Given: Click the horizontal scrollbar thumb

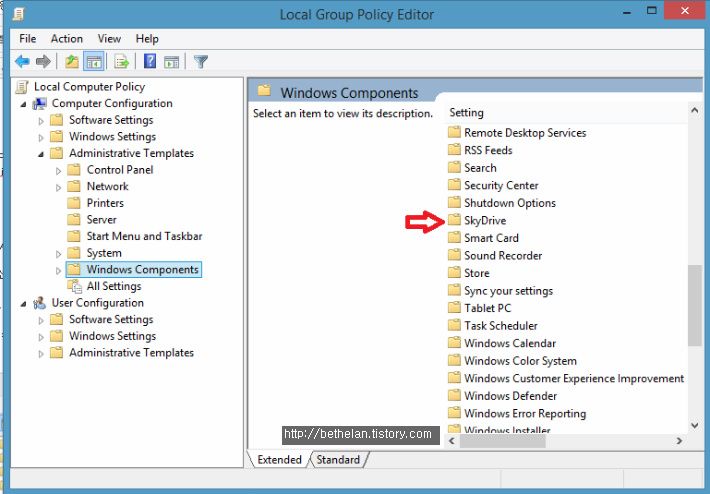Looking at the screenshot, I should tap(503, 441).
